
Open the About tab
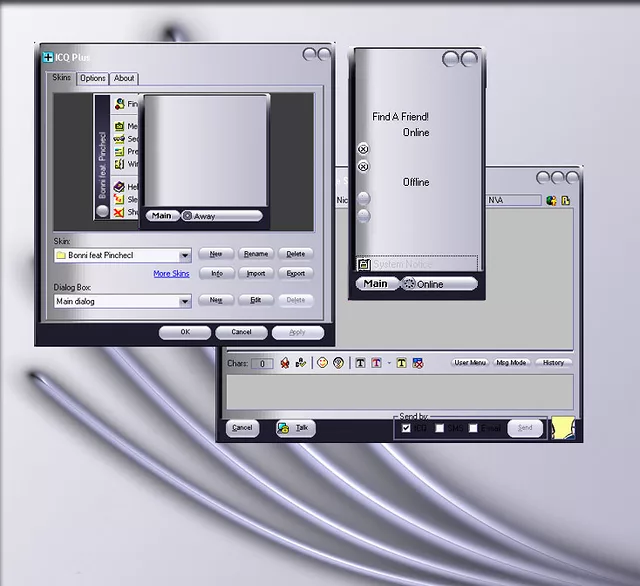pos(124,78)
